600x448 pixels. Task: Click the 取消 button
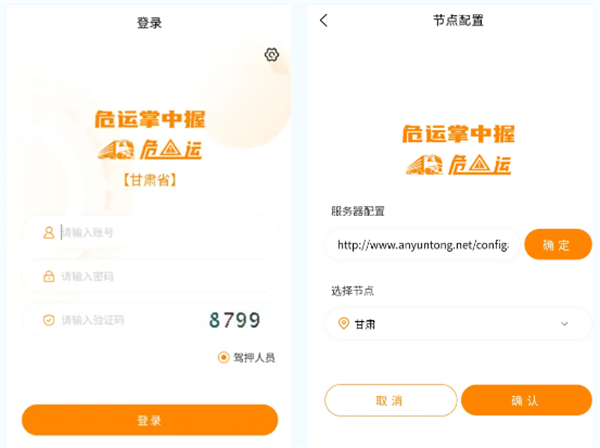[391, 400]
